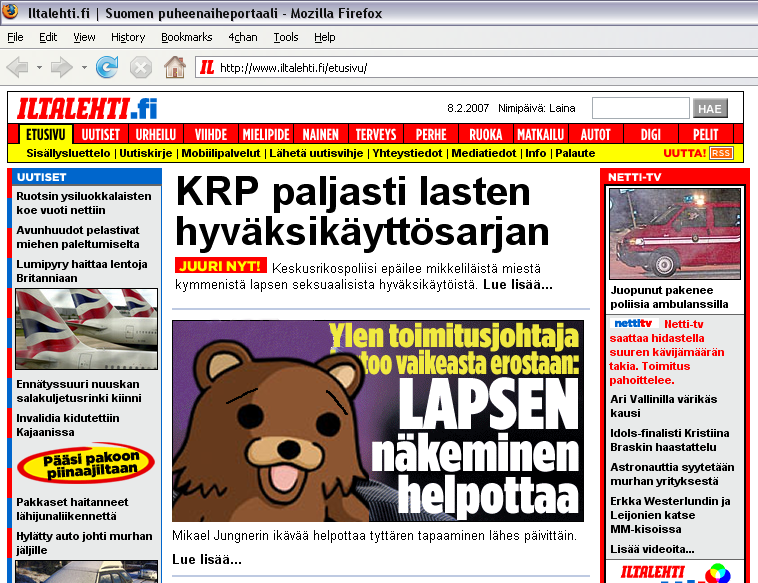Select the PELIT navigation tab
The height and width of the screenshot is (583, 758).
(706, 134)
